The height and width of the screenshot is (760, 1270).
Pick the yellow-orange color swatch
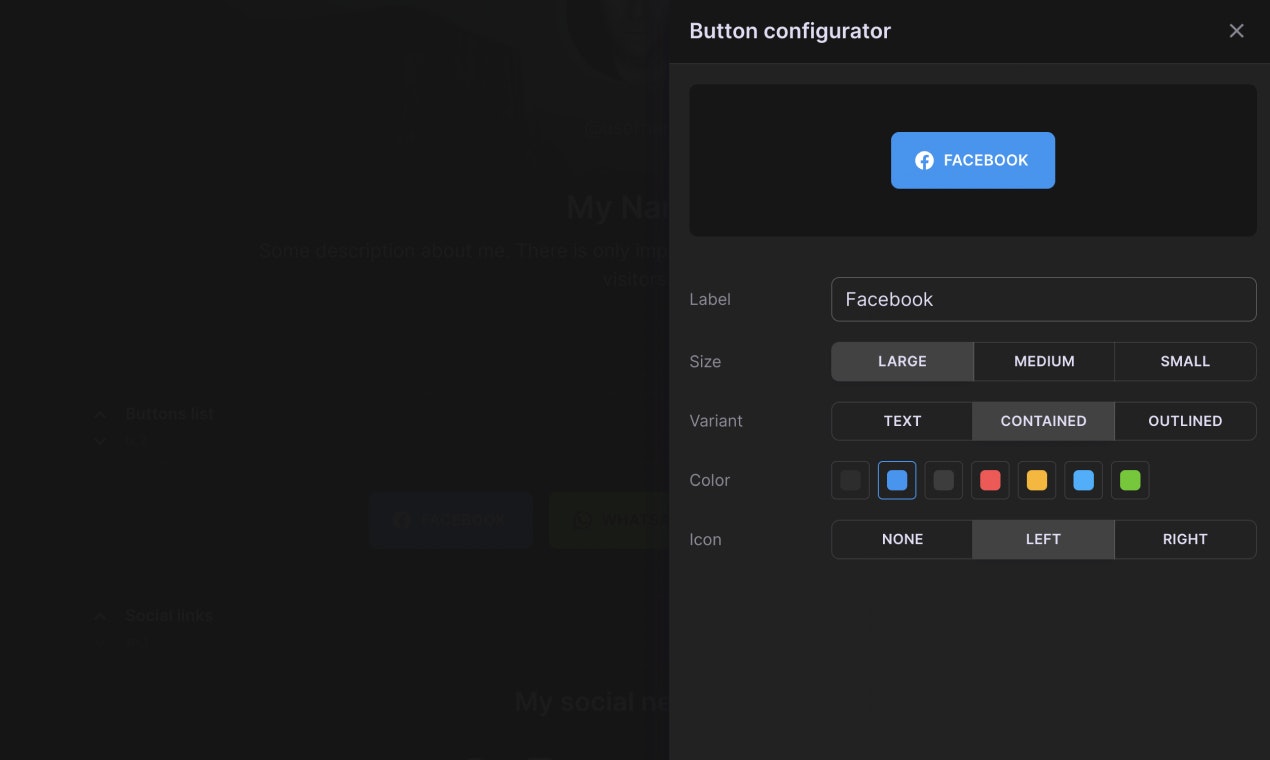(x=1037, y=480)
